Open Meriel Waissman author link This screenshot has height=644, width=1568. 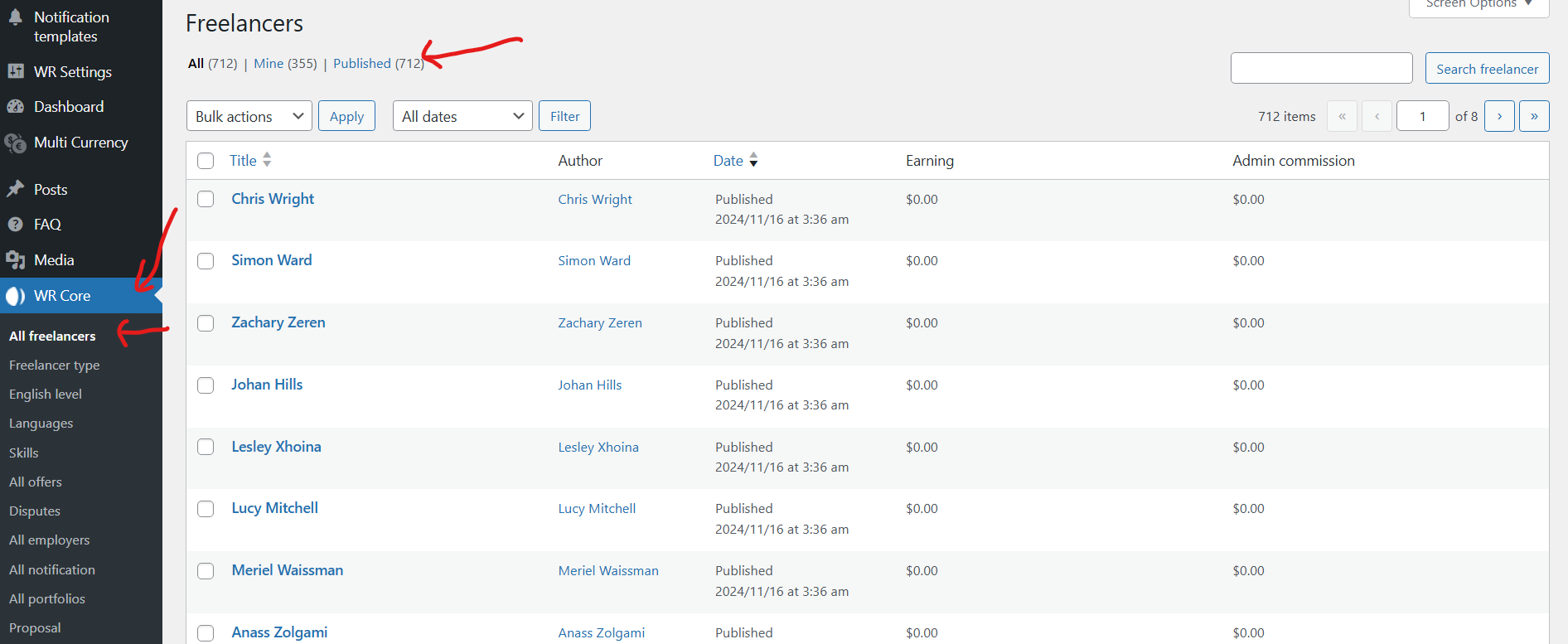(x=608, y=570)
